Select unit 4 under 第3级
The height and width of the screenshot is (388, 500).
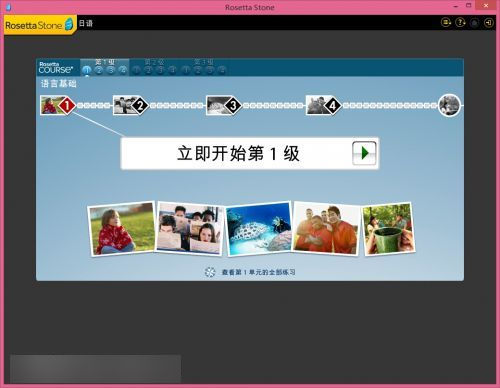click(x=222, y=70)
